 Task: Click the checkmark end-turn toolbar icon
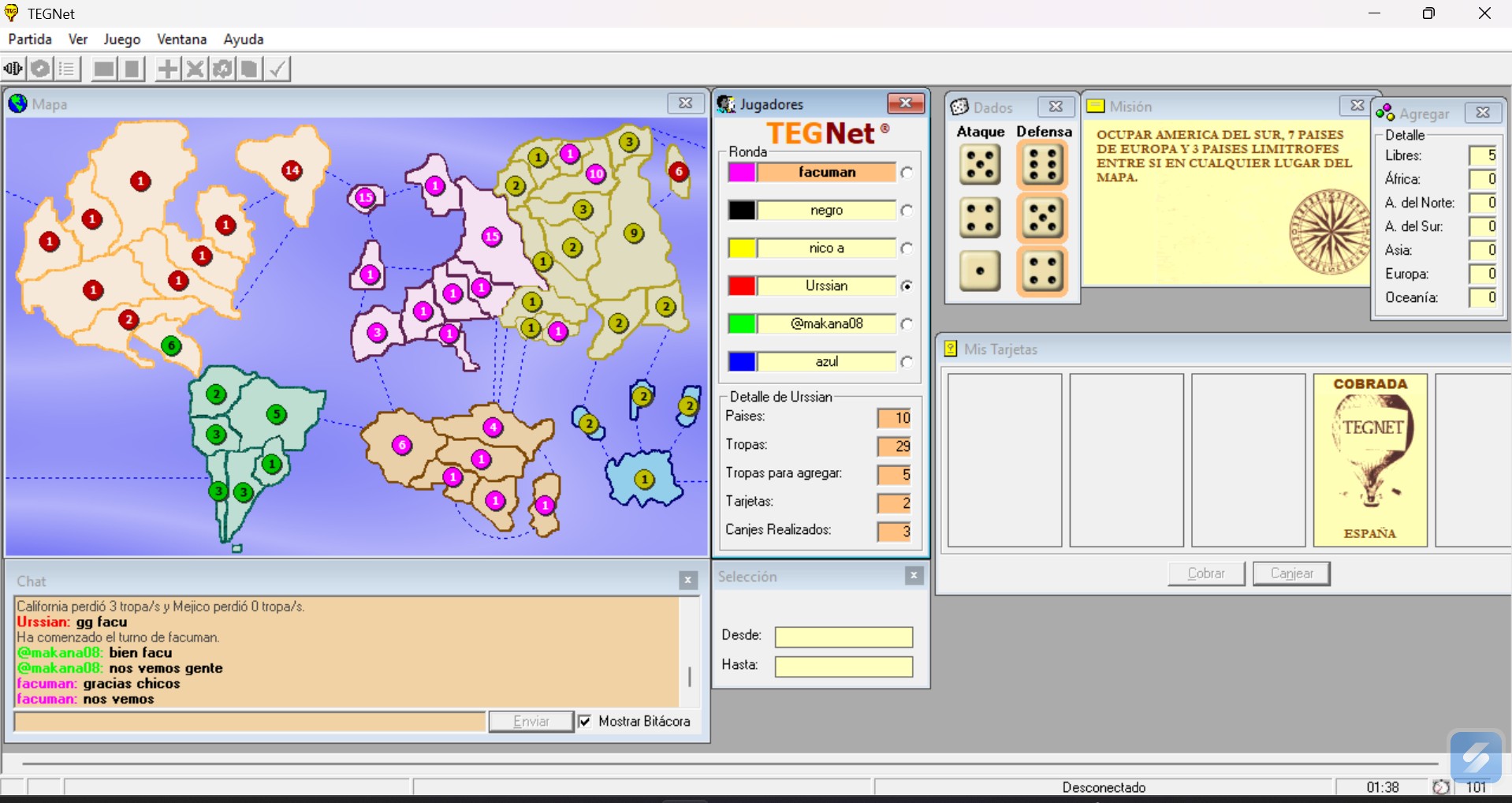277,69
